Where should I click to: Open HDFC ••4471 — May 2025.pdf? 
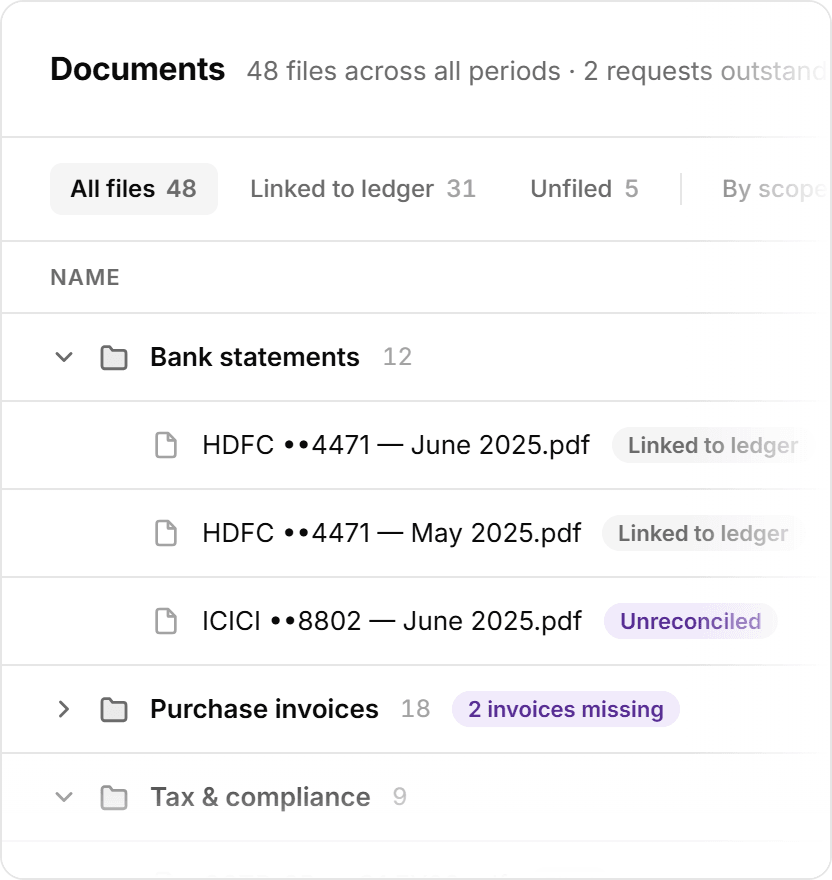(x=391, y=533)
